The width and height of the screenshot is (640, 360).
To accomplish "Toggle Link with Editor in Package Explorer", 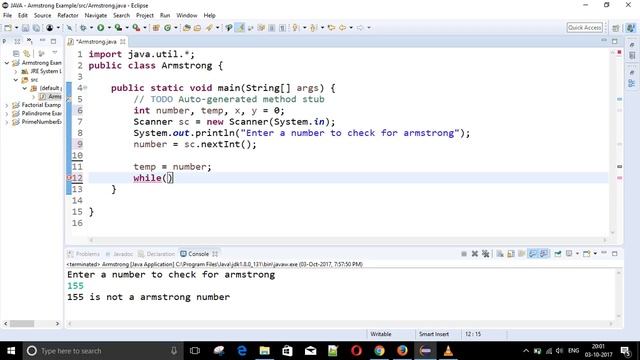I will coord(27,53).
